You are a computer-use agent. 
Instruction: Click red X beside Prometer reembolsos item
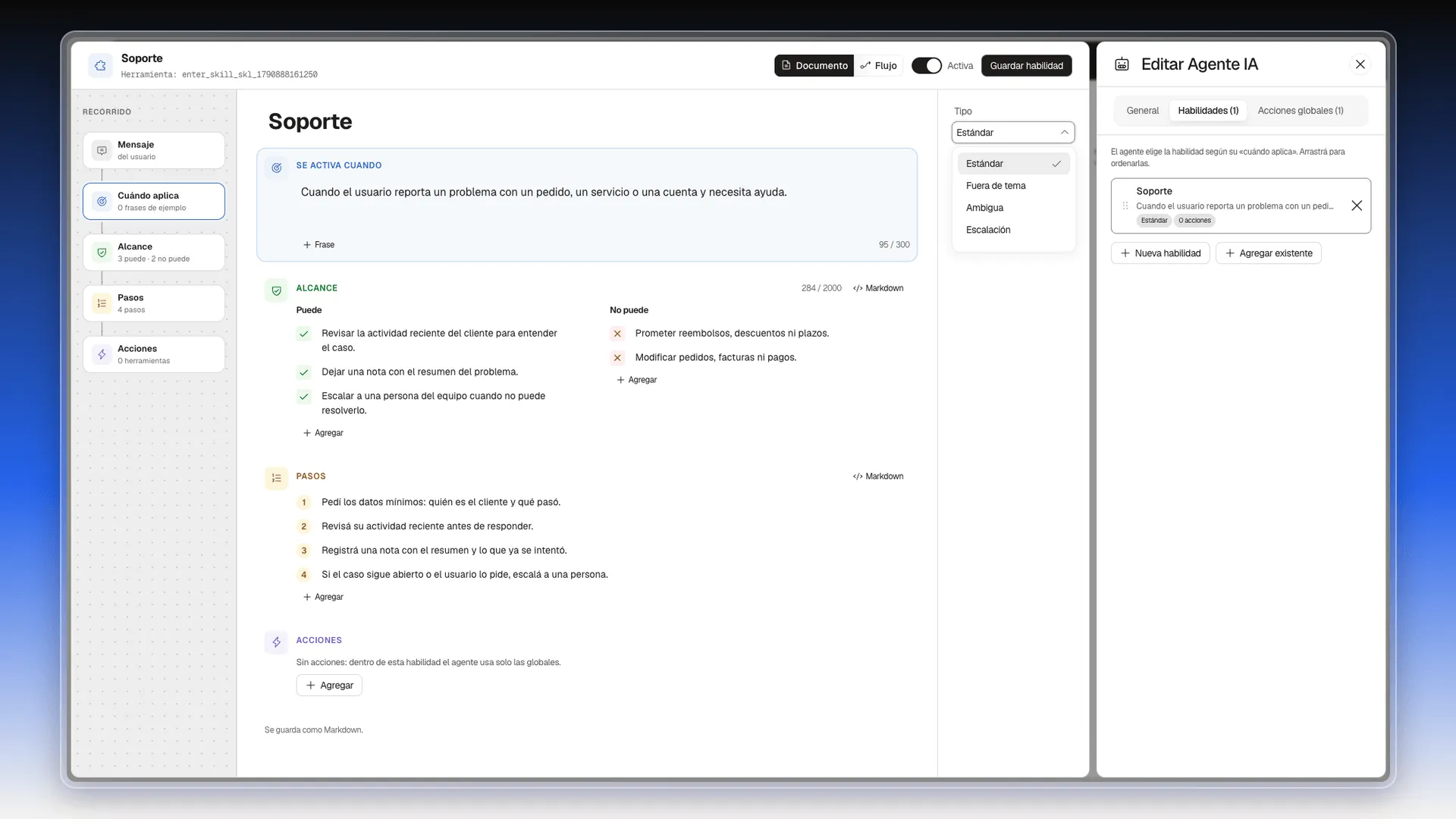pyautogui.click(x=617, y=334)
